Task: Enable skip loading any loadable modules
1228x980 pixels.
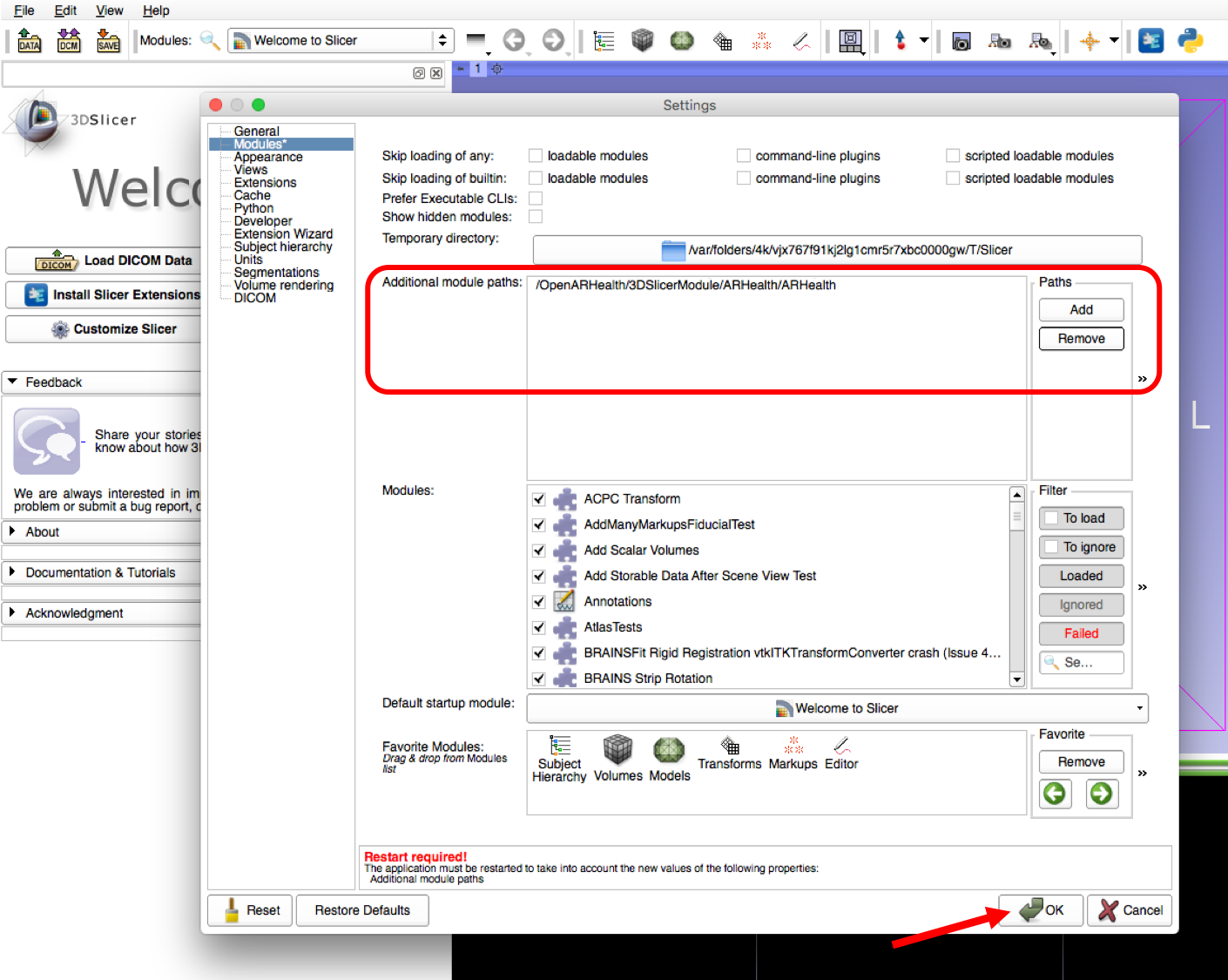Action: click(536, 155)
